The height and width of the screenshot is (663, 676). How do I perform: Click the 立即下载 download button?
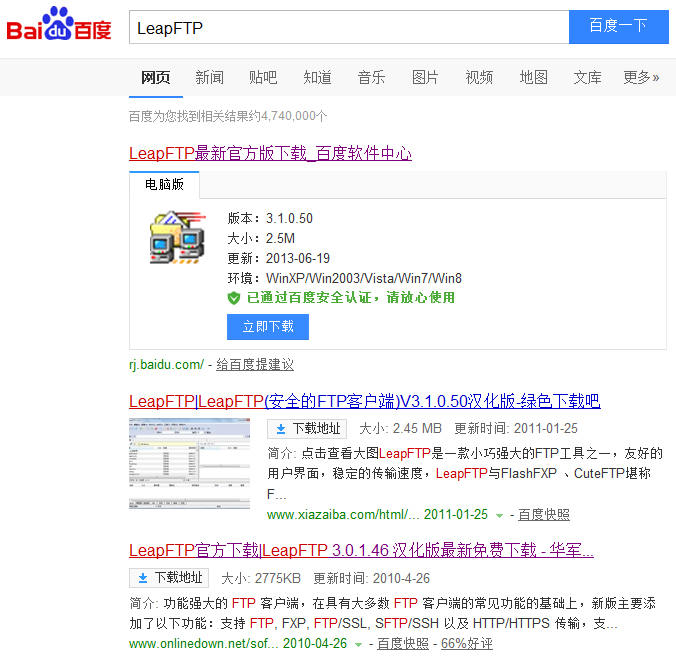point(268,327)
